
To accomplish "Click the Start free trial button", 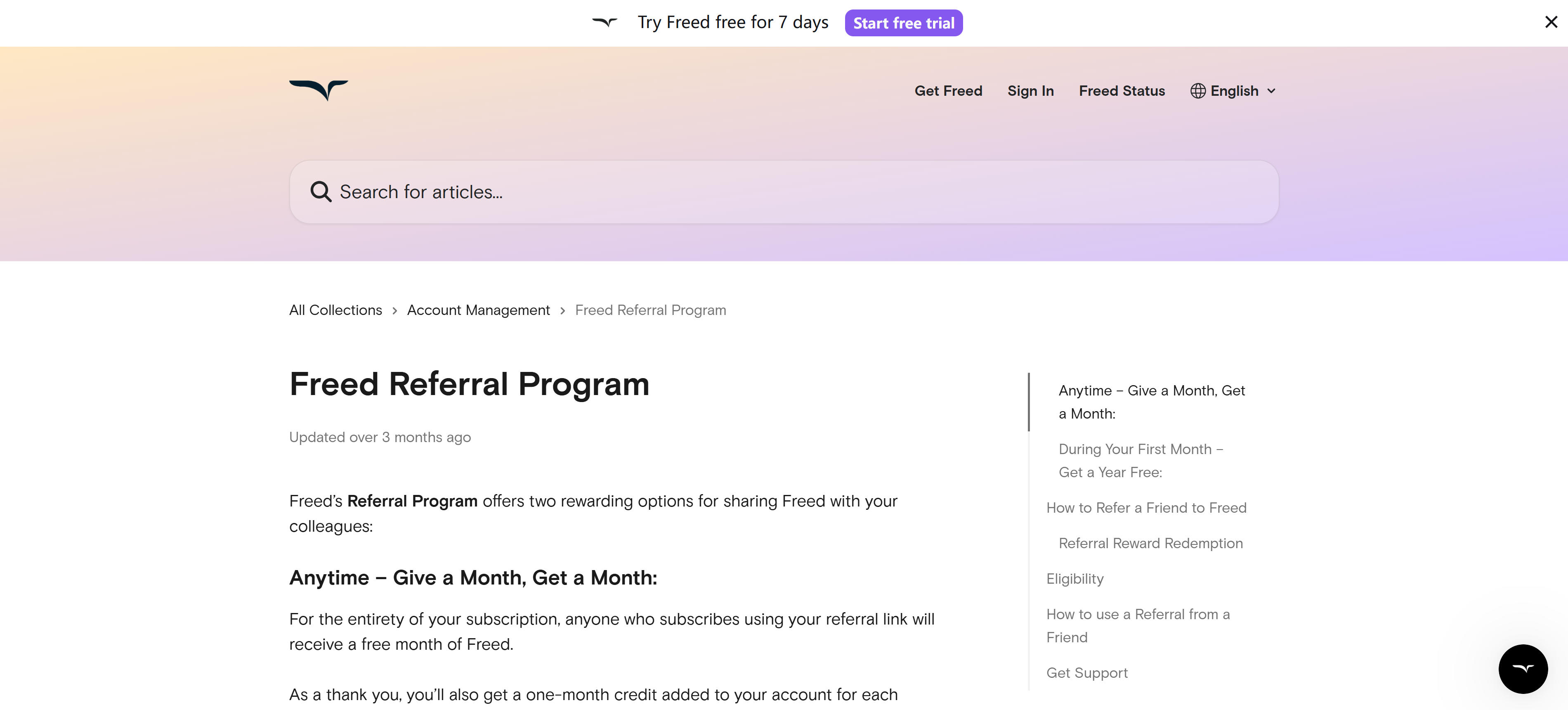I will point(903,23).
